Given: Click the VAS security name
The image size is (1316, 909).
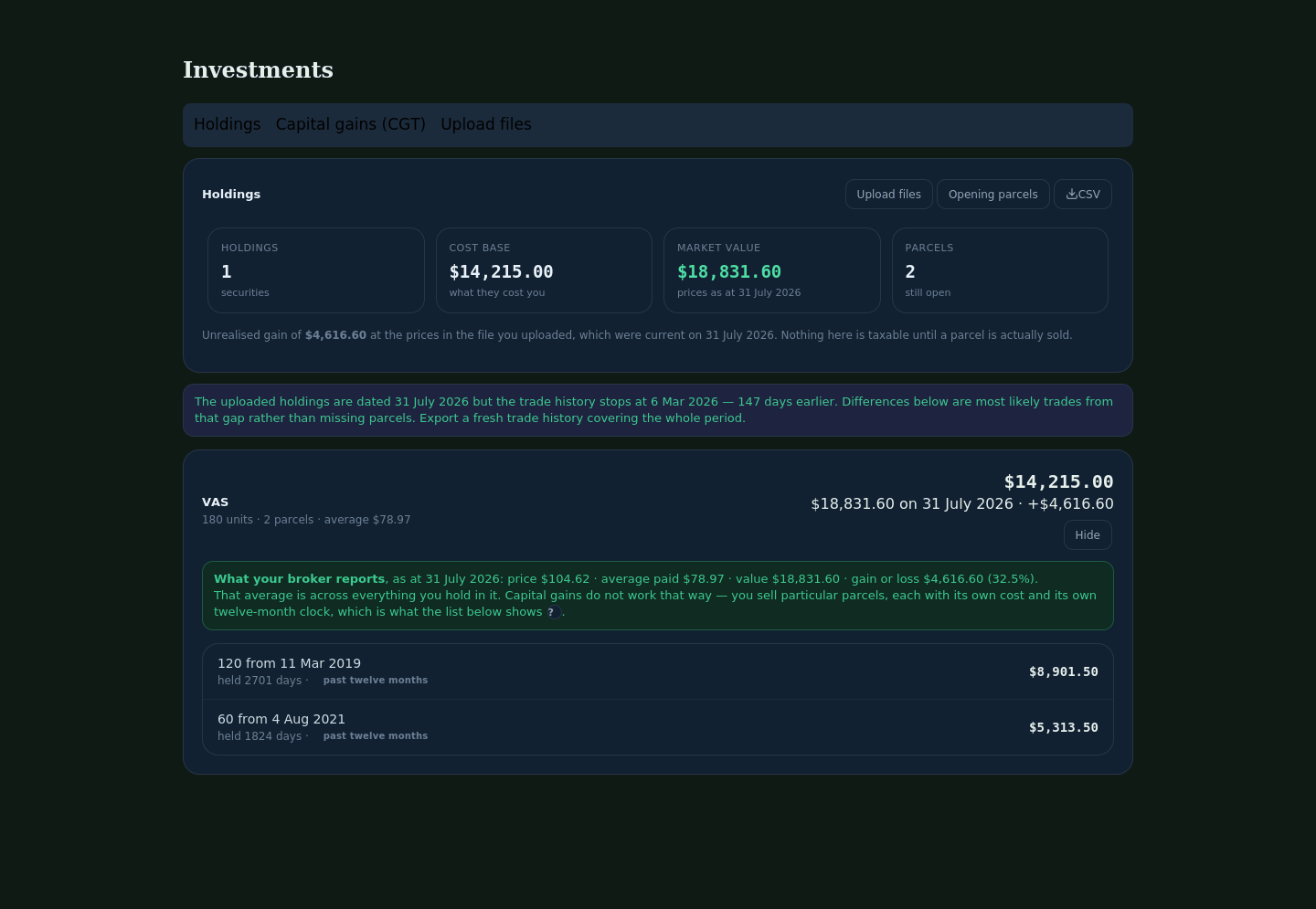Looking at the screenshot, I should tap(216, 502).
